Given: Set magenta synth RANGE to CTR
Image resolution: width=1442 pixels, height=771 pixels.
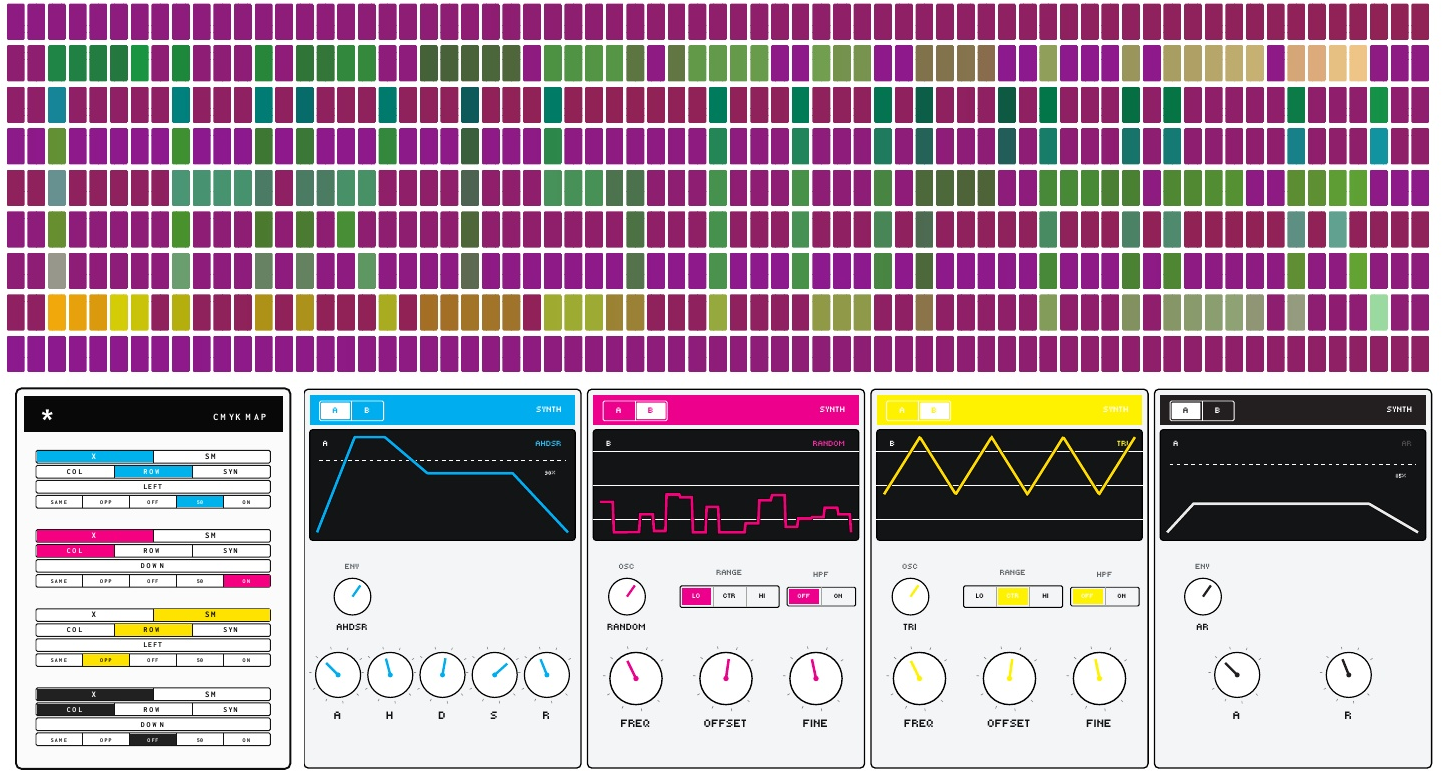Looking at the screenshot, I should coord(730,596).
